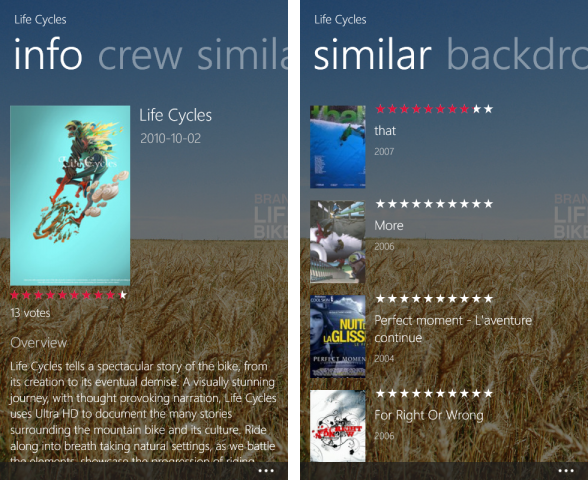Viewport: 588px width, 480px height.
Task: Click the Life Cycles red star rating
Action: coord(69,295)
